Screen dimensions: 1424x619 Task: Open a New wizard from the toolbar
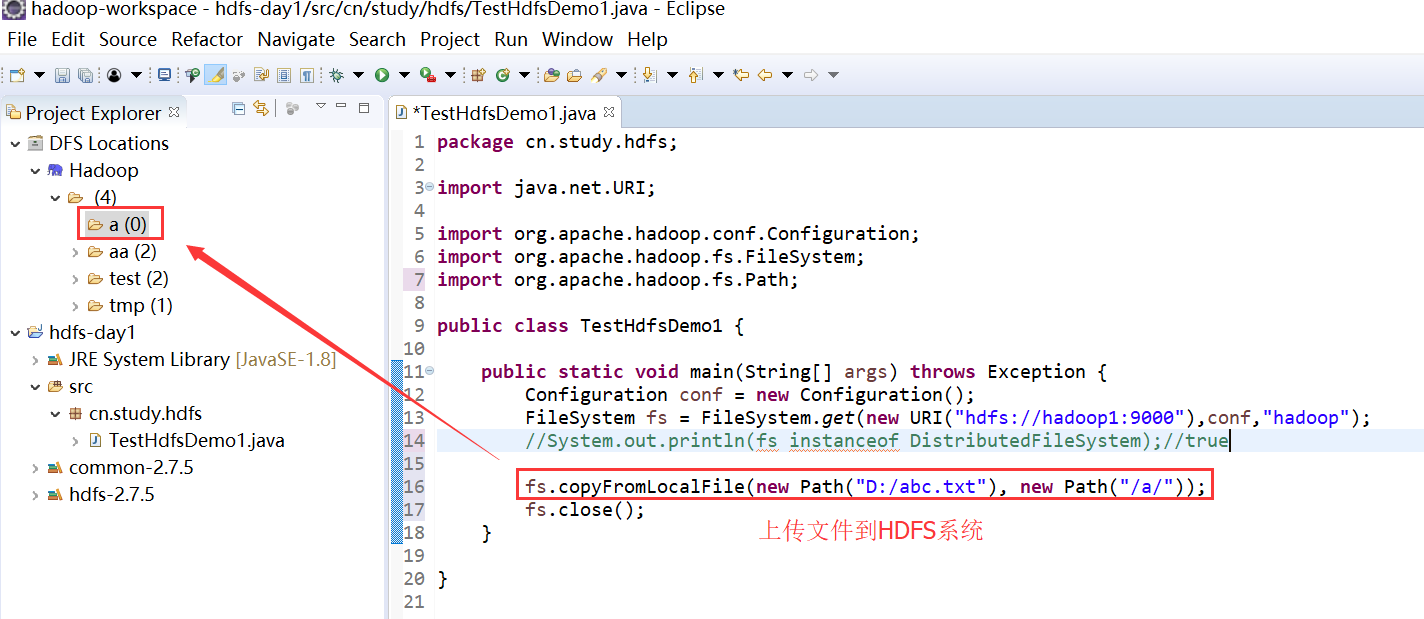click(15, 74)
